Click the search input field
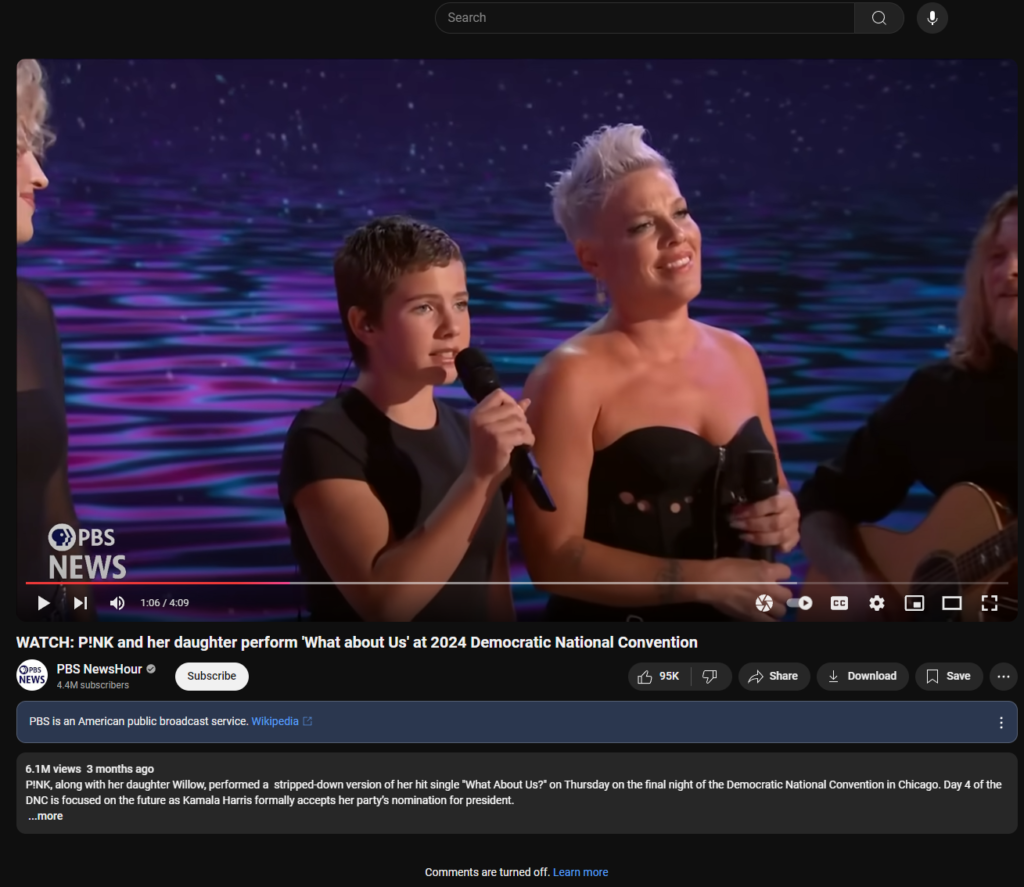 click(645, 18)
